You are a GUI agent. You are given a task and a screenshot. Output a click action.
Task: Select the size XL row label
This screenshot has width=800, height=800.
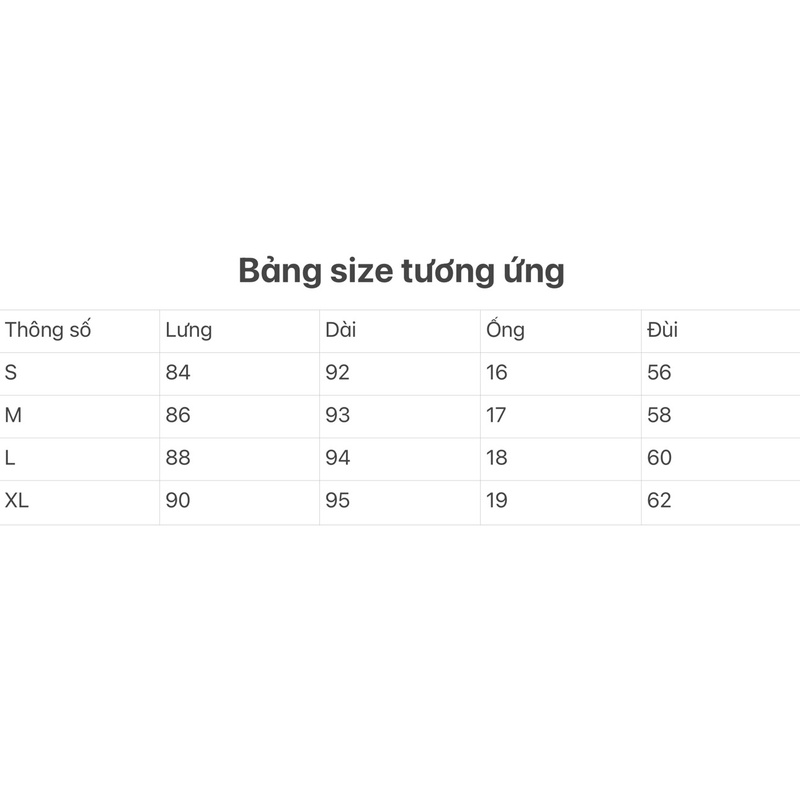(17, 501)
